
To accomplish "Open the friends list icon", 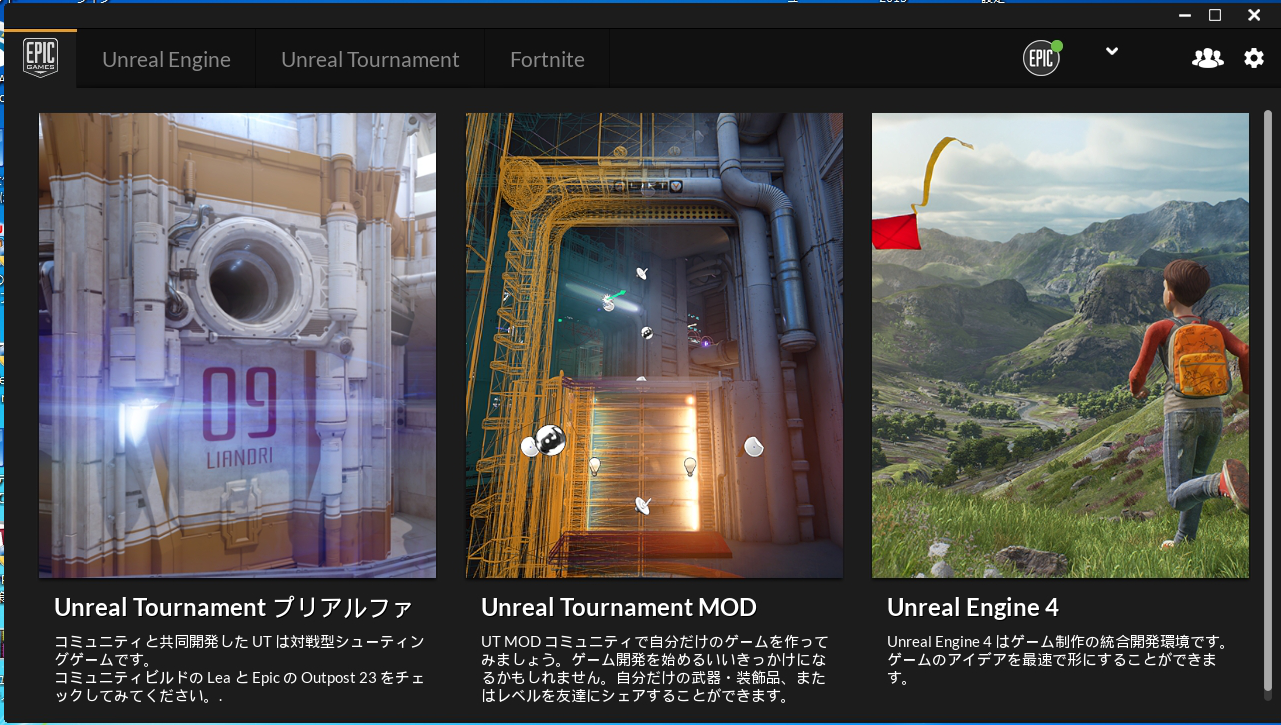I will pyautogui.click(x=1207, y=59).
